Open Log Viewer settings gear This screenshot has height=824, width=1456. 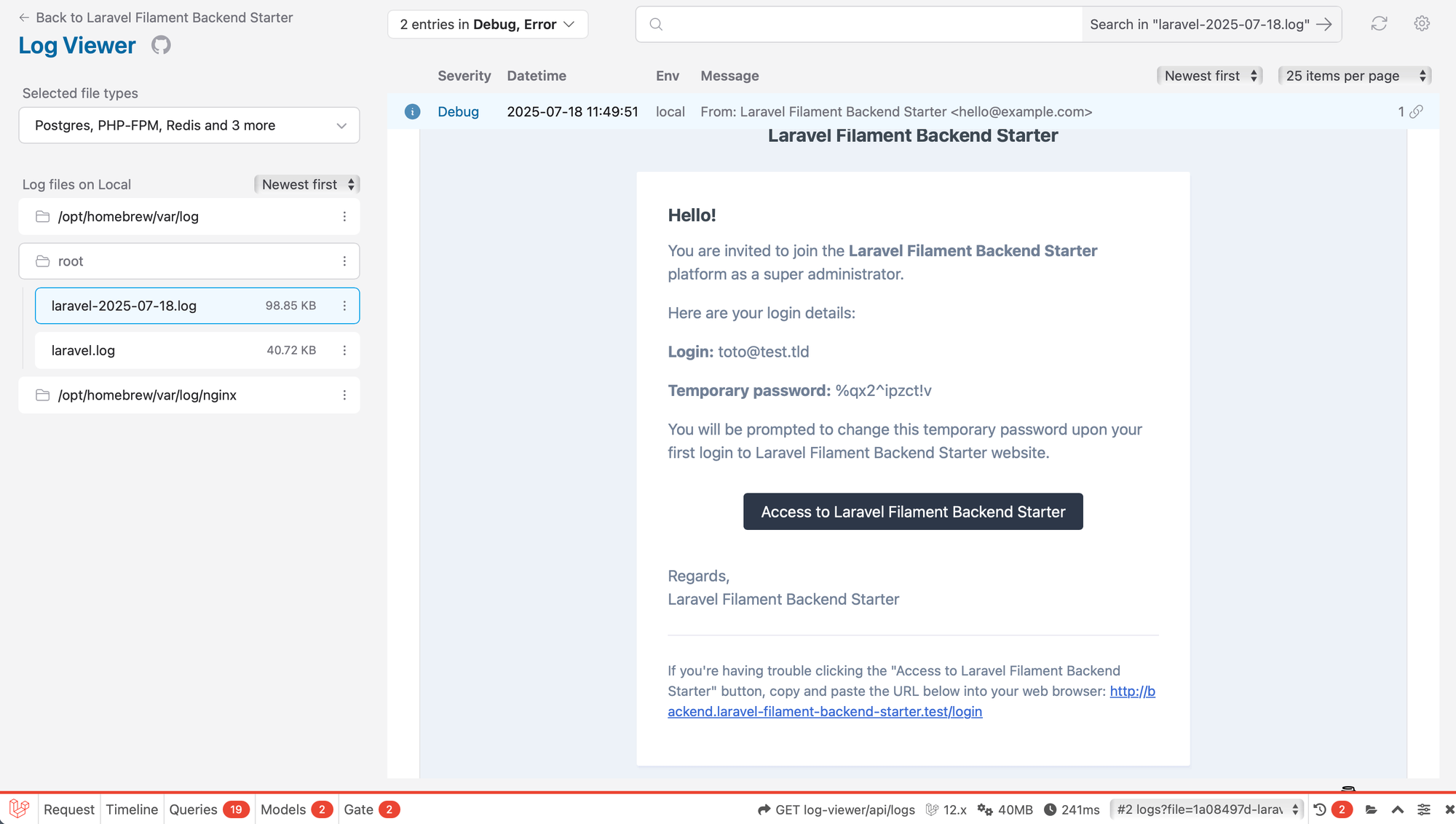coord(1422,23)
